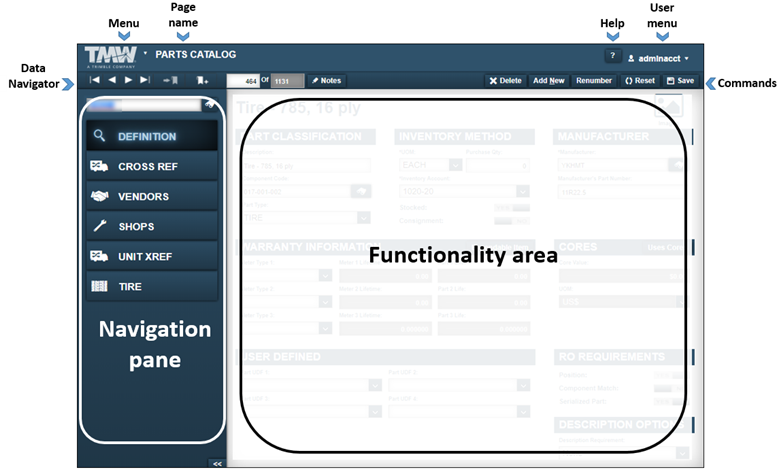This screenshot has height=472, width=779.
Task: Jump to the first record
Action: point(94,80)
